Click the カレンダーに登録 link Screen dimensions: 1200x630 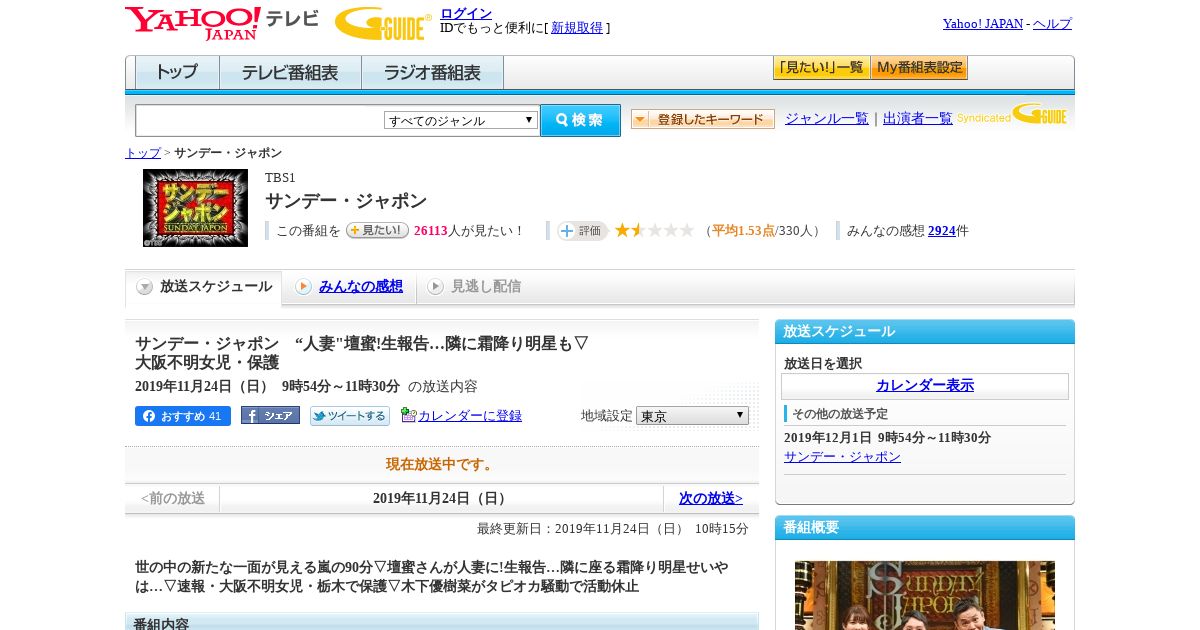click(470, 415)
